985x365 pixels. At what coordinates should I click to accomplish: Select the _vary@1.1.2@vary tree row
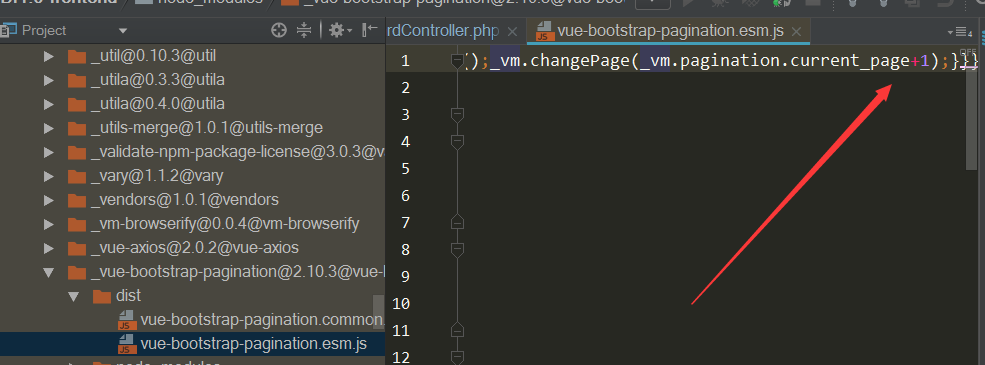tap(192, 176)
